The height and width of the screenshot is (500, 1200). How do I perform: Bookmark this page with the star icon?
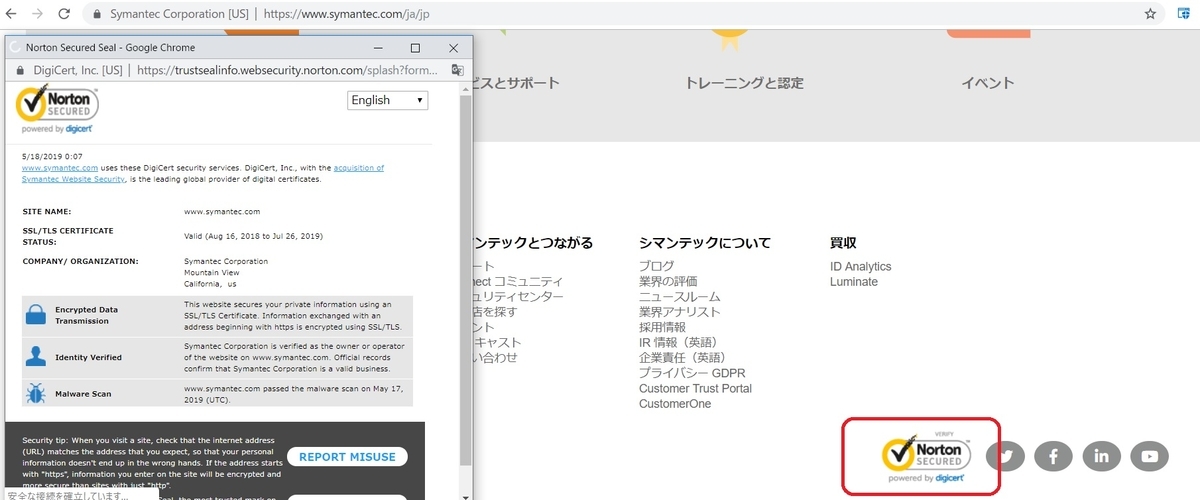pos(1150,15)
